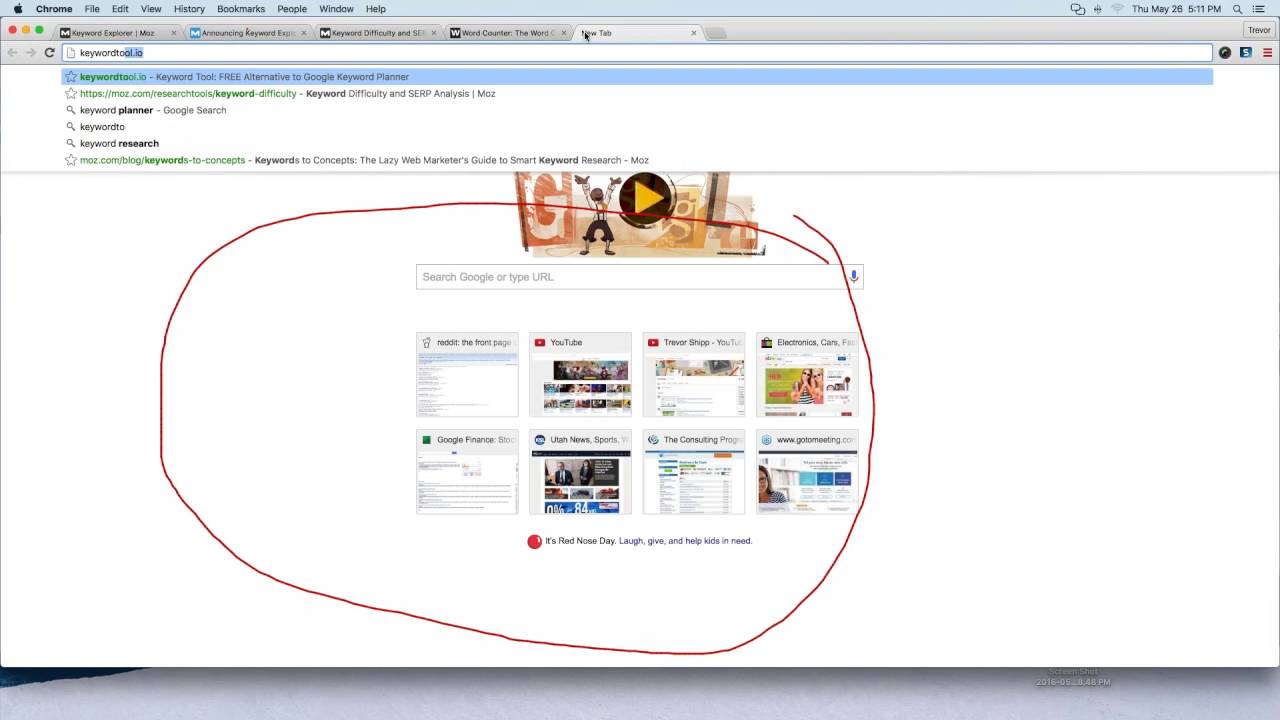Click the blue S extension icon

pos(1245,52)
